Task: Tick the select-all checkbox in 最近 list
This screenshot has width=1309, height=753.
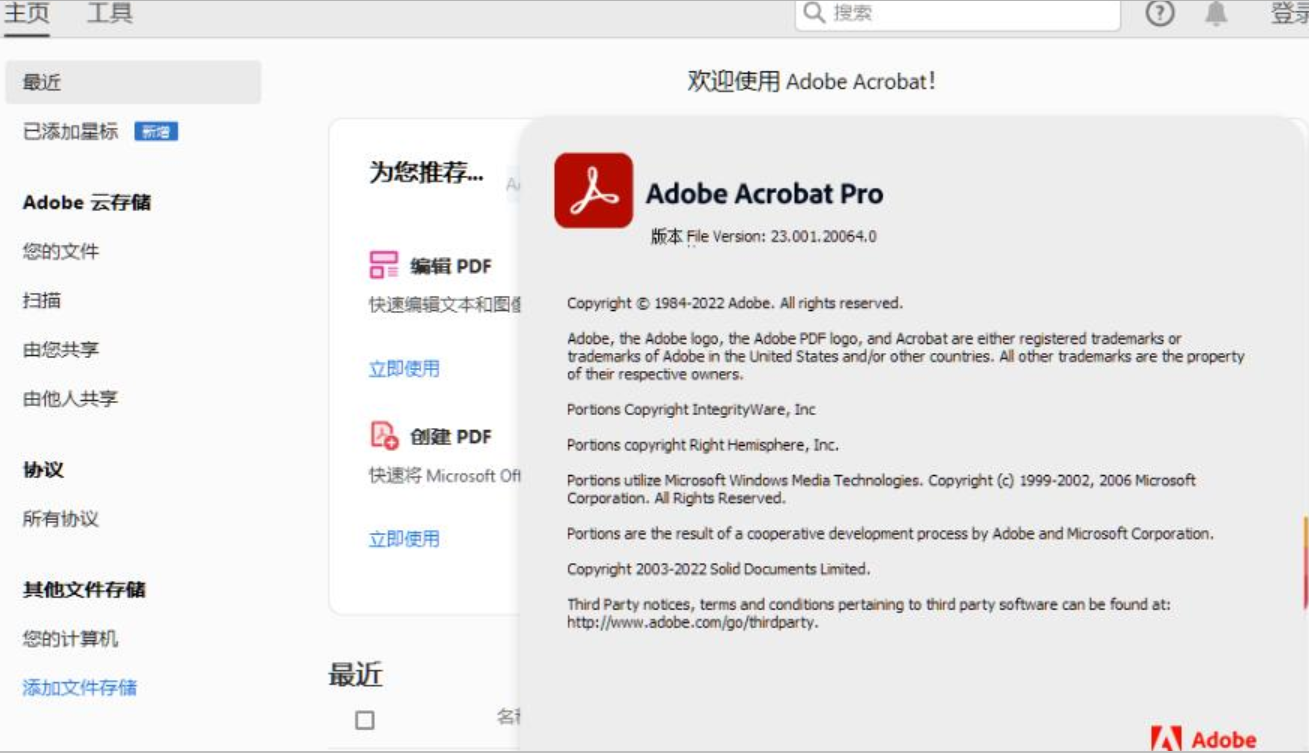Action: pyautogui.click(x=364, y=720)
